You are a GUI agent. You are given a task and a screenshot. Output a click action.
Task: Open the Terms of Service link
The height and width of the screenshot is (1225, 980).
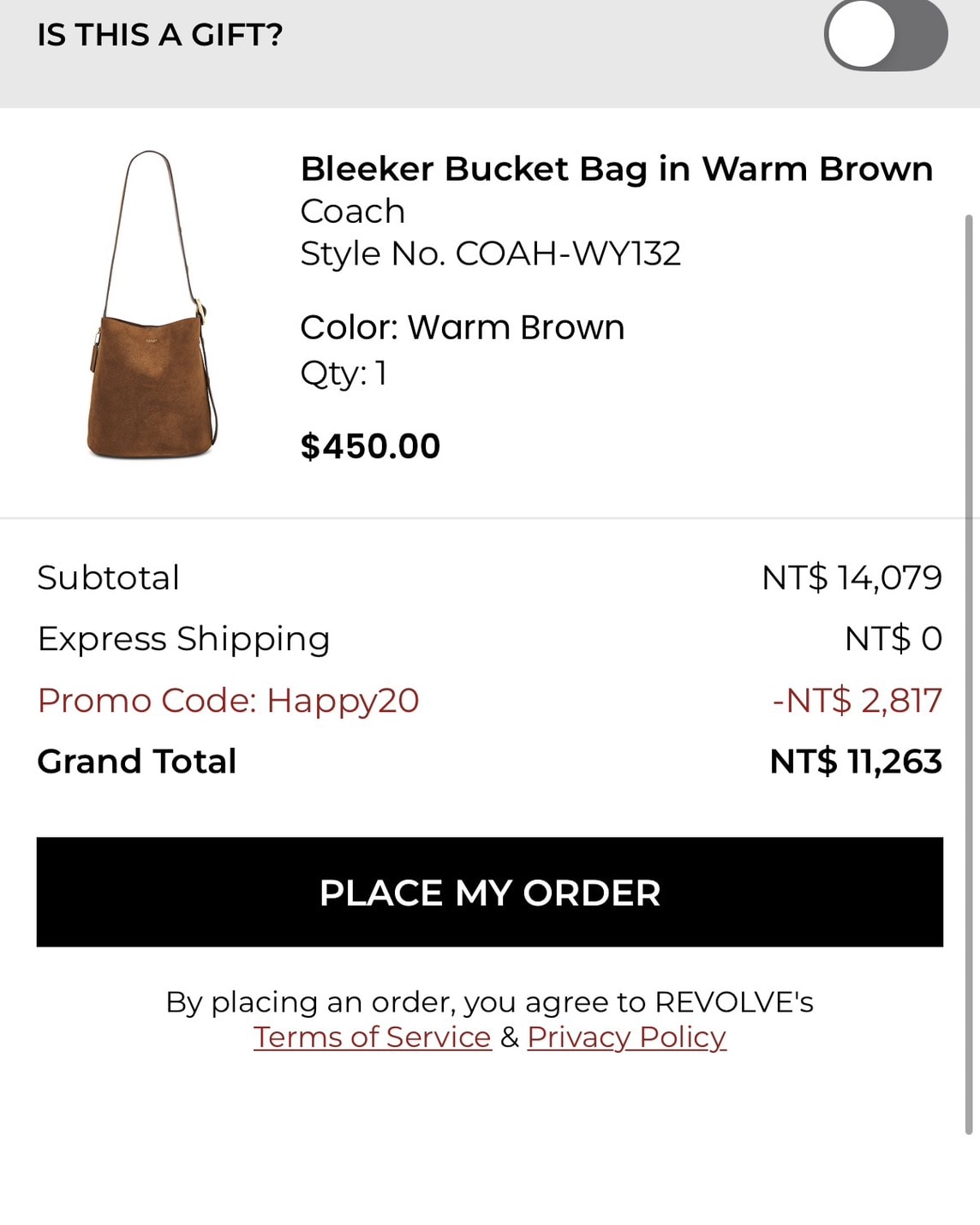(373, 1037)
